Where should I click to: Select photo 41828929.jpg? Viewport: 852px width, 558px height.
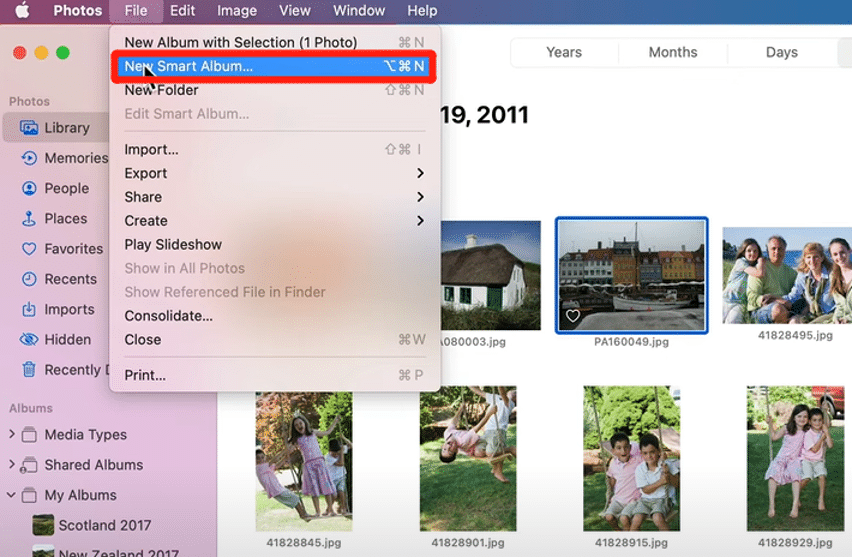795,459
